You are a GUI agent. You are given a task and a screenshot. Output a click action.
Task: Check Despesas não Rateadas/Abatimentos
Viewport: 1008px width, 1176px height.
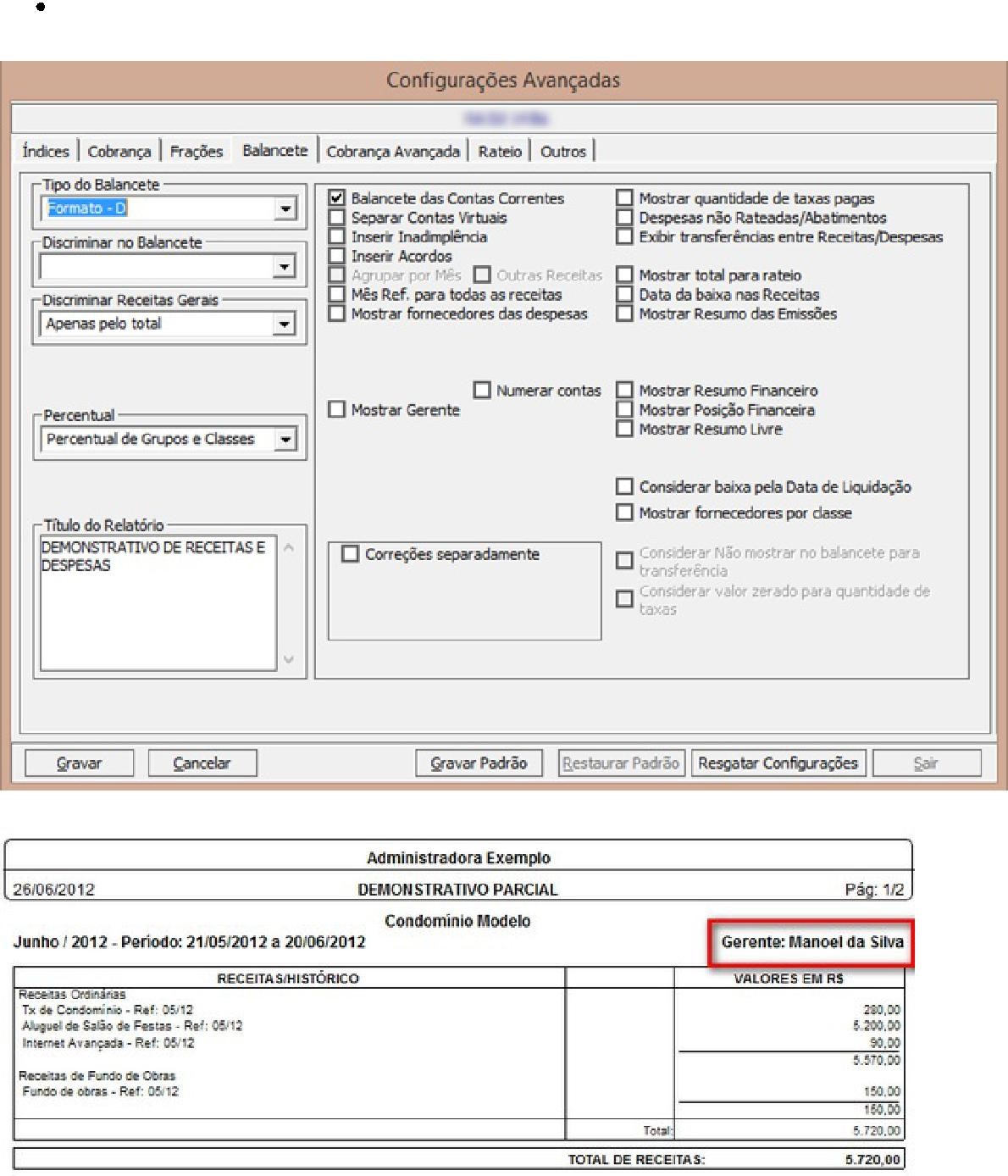[x=624, y=218]
